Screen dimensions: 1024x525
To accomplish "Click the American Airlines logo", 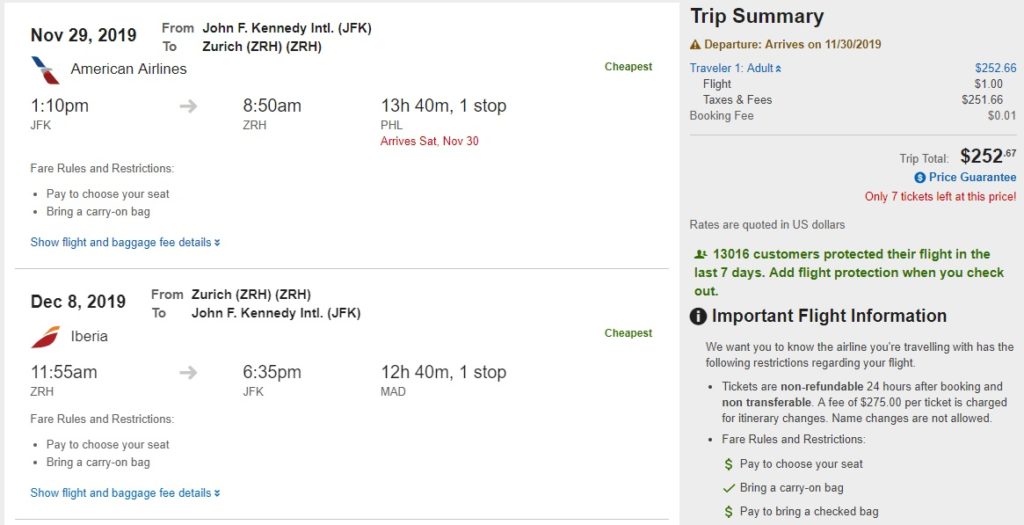I will [45, 70].
